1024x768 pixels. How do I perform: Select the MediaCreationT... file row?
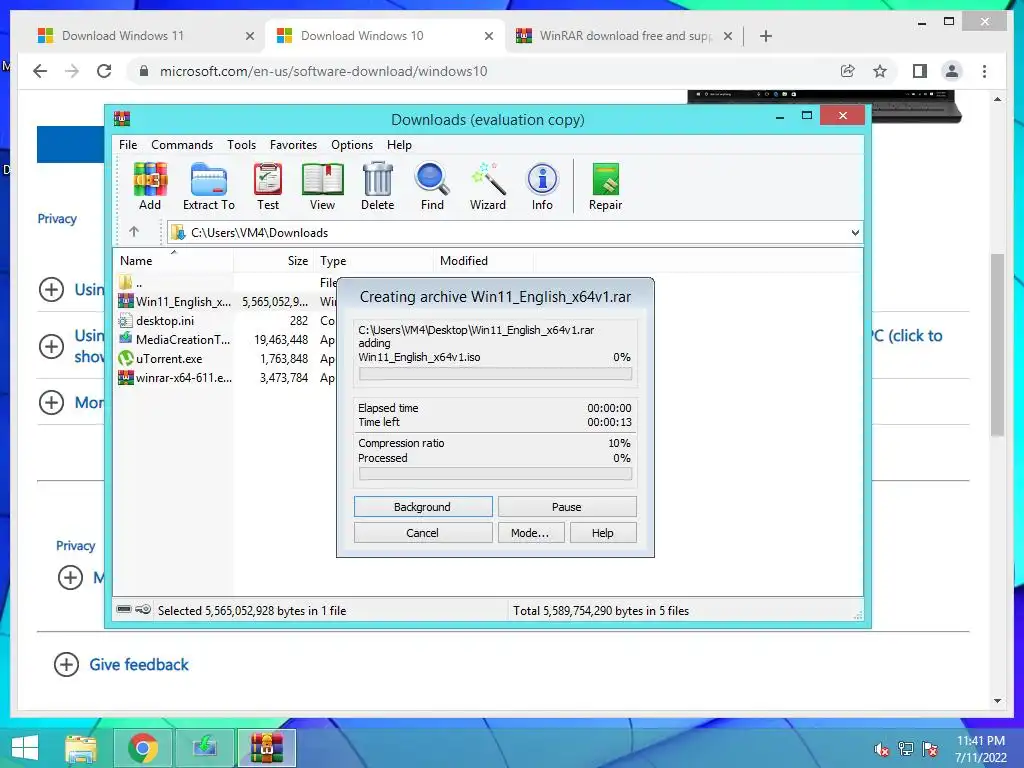pos(225,340)
